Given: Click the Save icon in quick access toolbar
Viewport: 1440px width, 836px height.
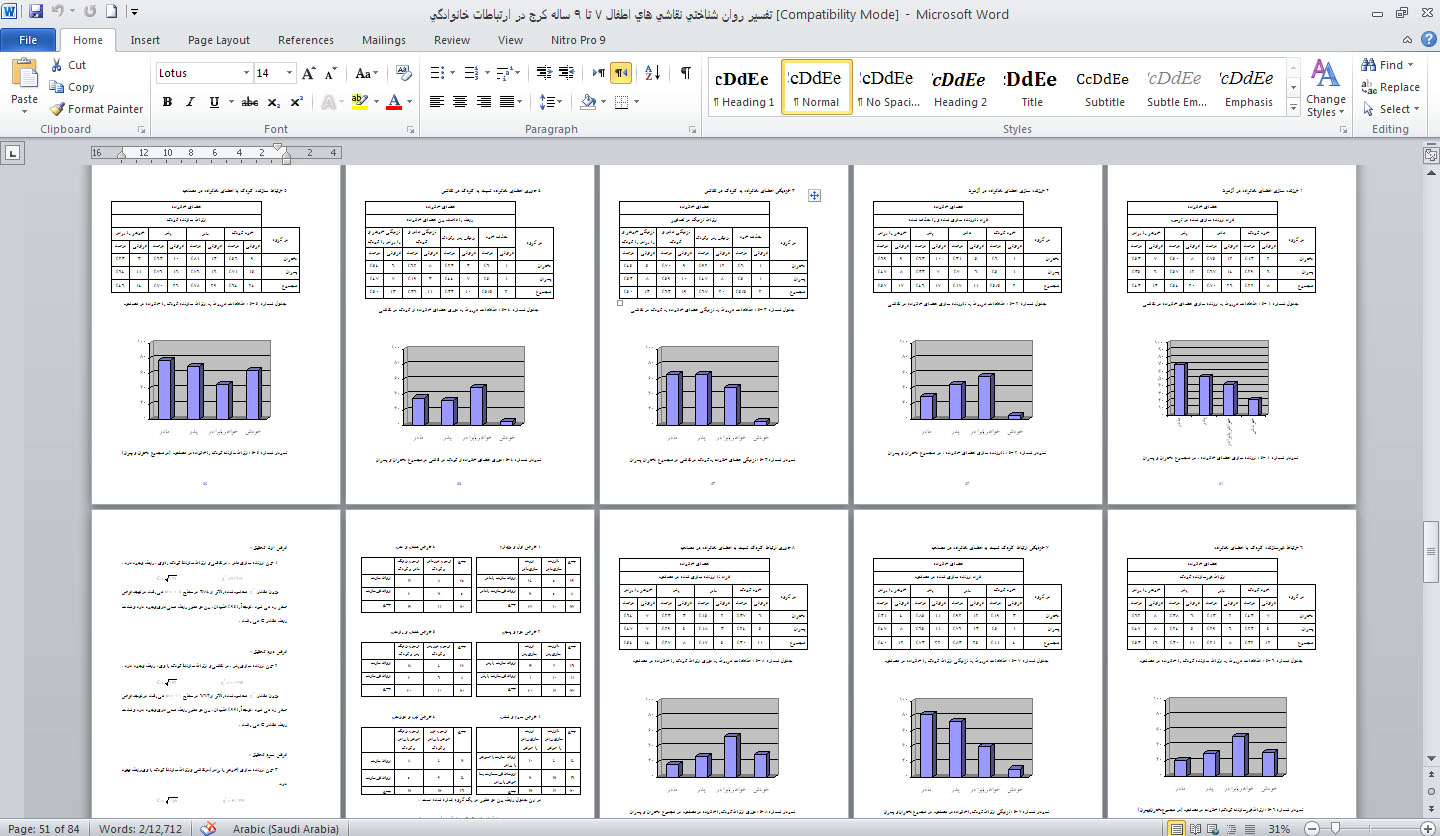Looking at the screenshot, I should tap(36, 14).
